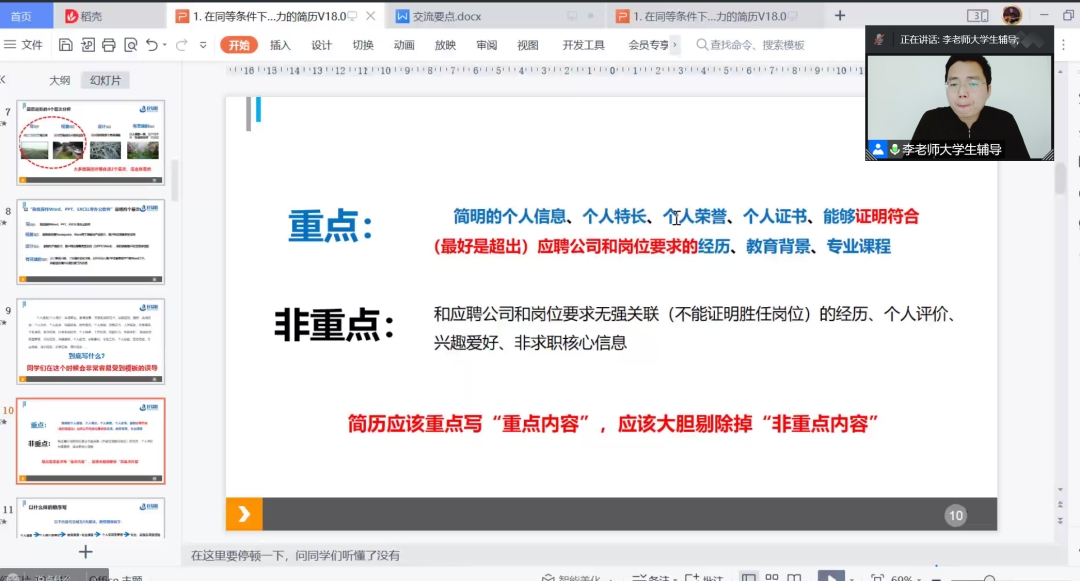
Task: Open the 文件 file menu
Action: coord(24,45)
